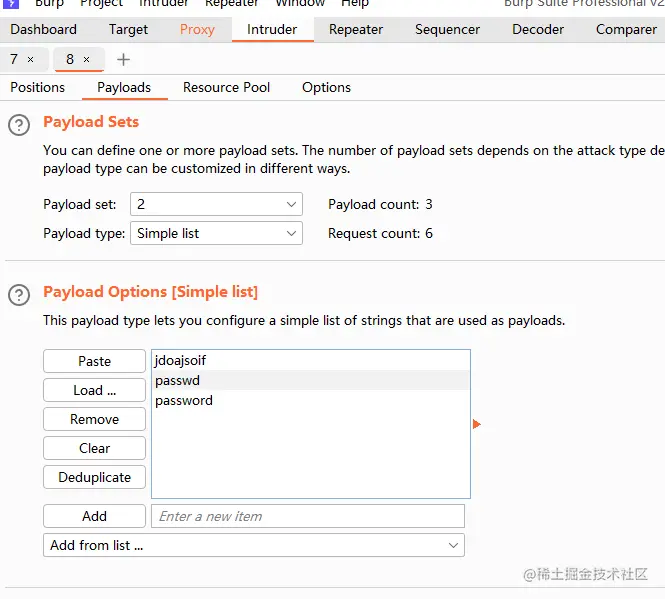Open the Resource Pool sub-tab
The image size is (665, 599).
[226, 87]
